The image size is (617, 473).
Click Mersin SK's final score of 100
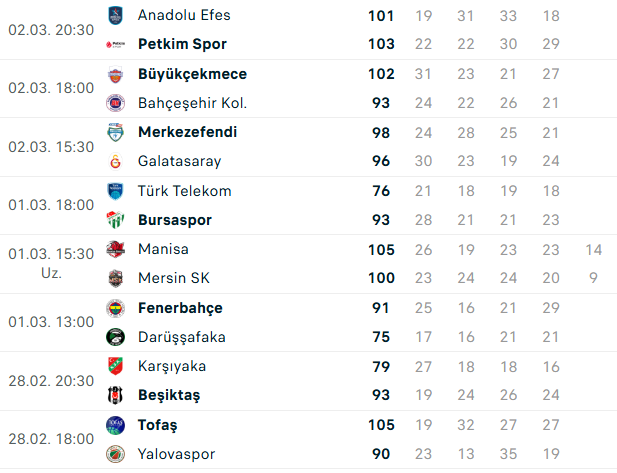[380, 278]
